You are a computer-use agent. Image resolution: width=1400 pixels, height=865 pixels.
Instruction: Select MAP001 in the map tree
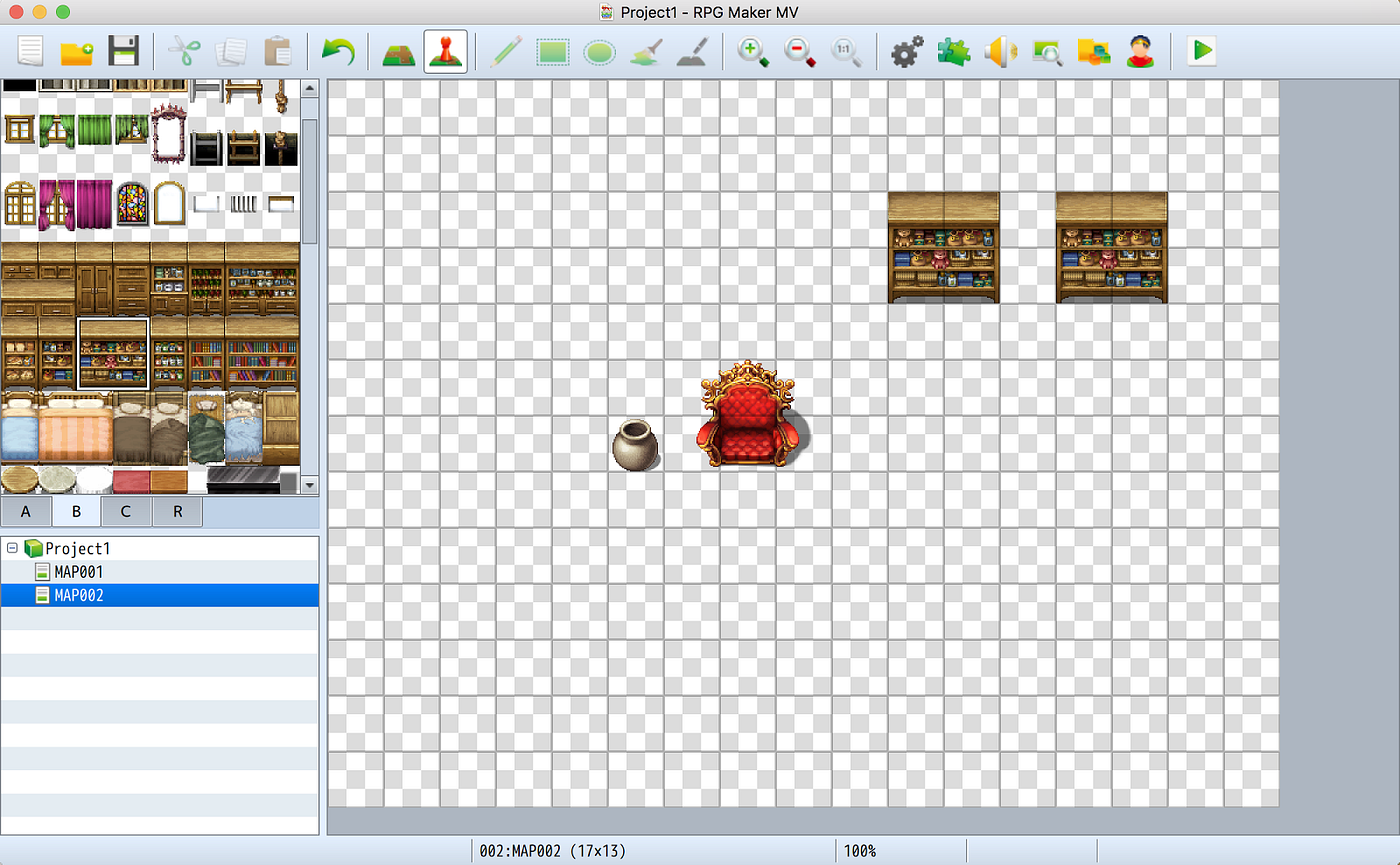tap(79, 572)
